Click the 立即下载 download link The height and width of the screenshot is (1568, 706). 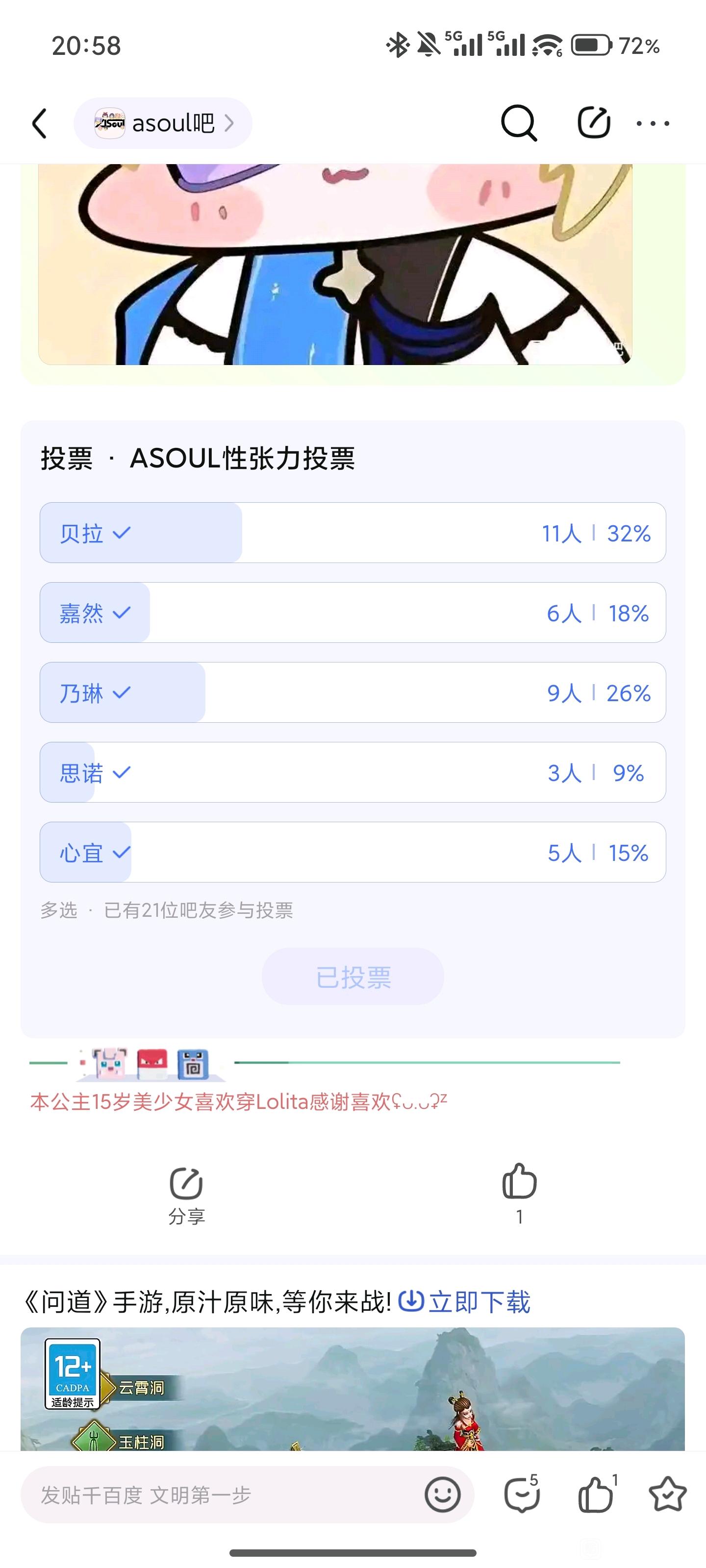point(465,1302)
